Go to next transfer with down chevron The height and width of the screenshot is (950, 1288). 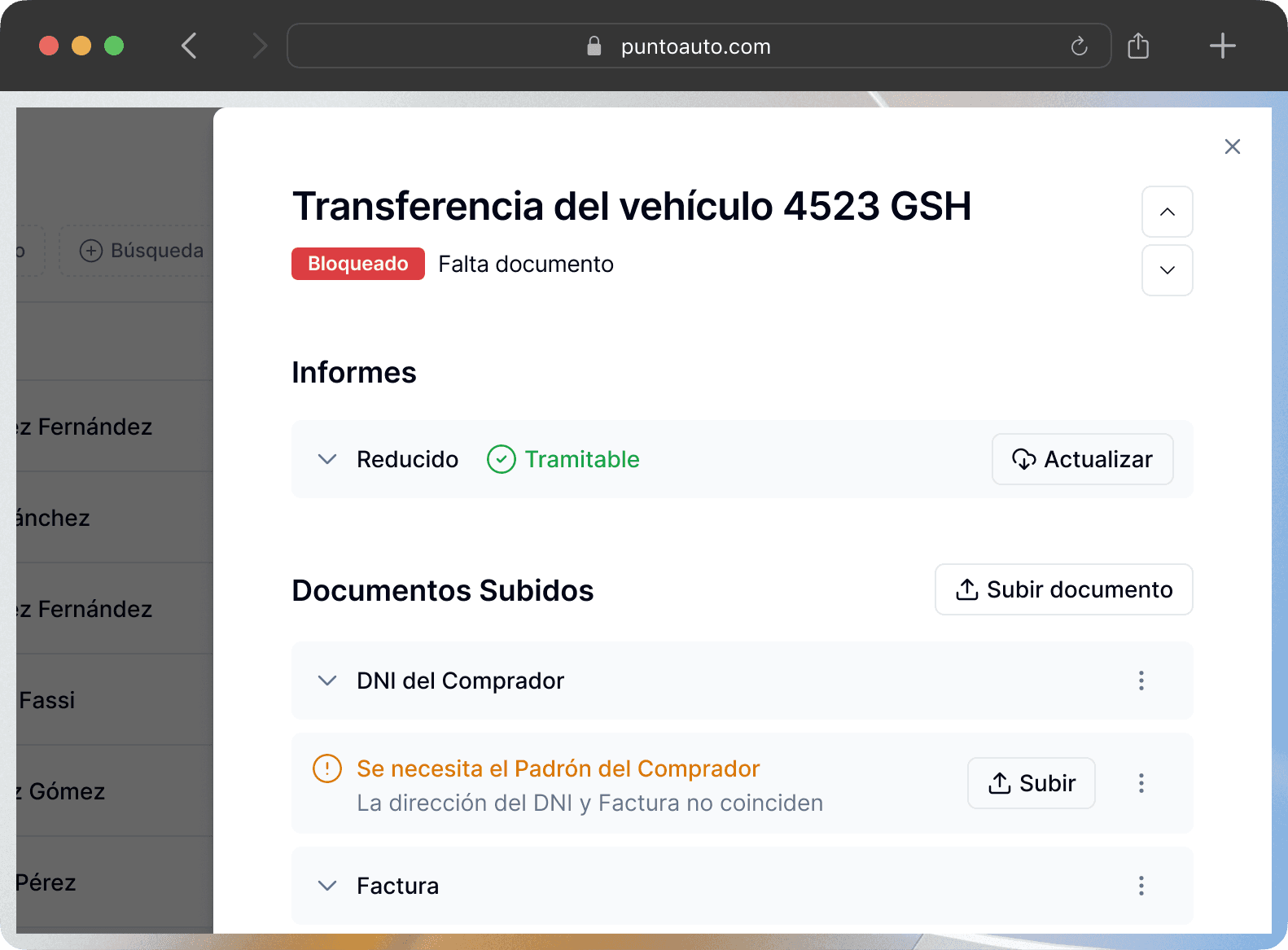pos(1168,270)
